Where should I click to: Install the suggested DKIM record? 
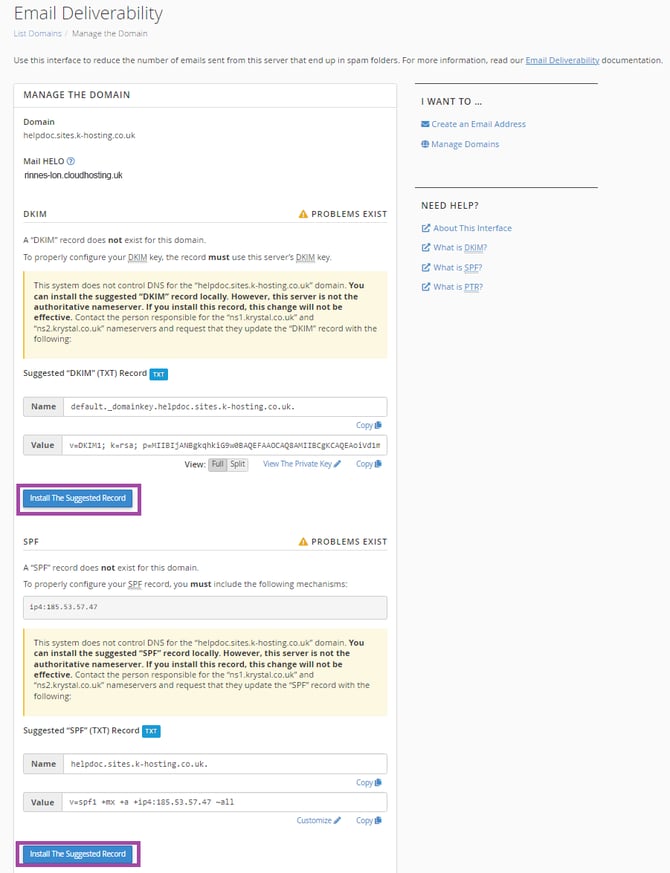click(78, 498)
